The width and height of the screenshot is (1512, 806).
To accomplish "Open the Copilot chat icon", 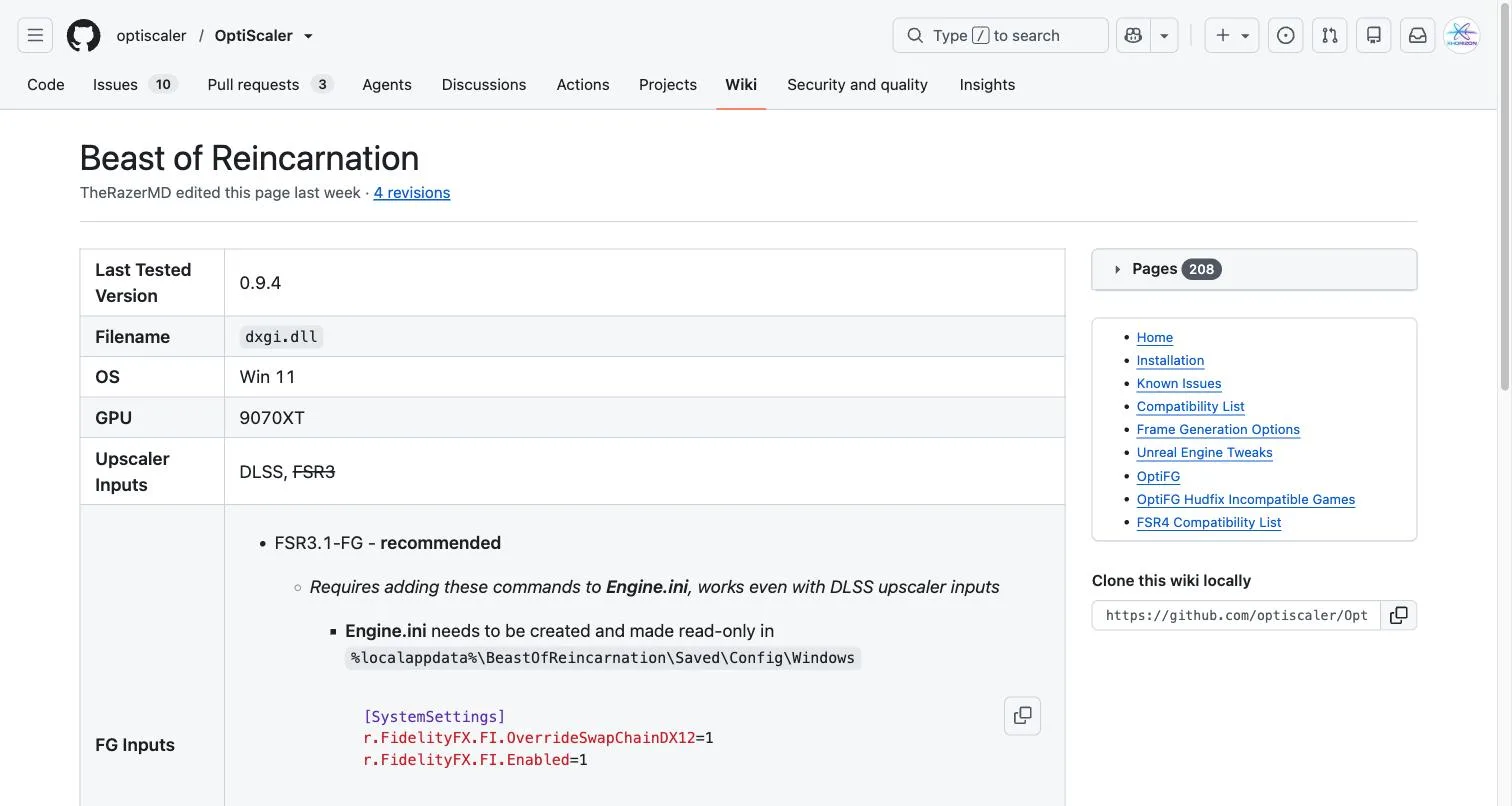I will [1133, 35].
